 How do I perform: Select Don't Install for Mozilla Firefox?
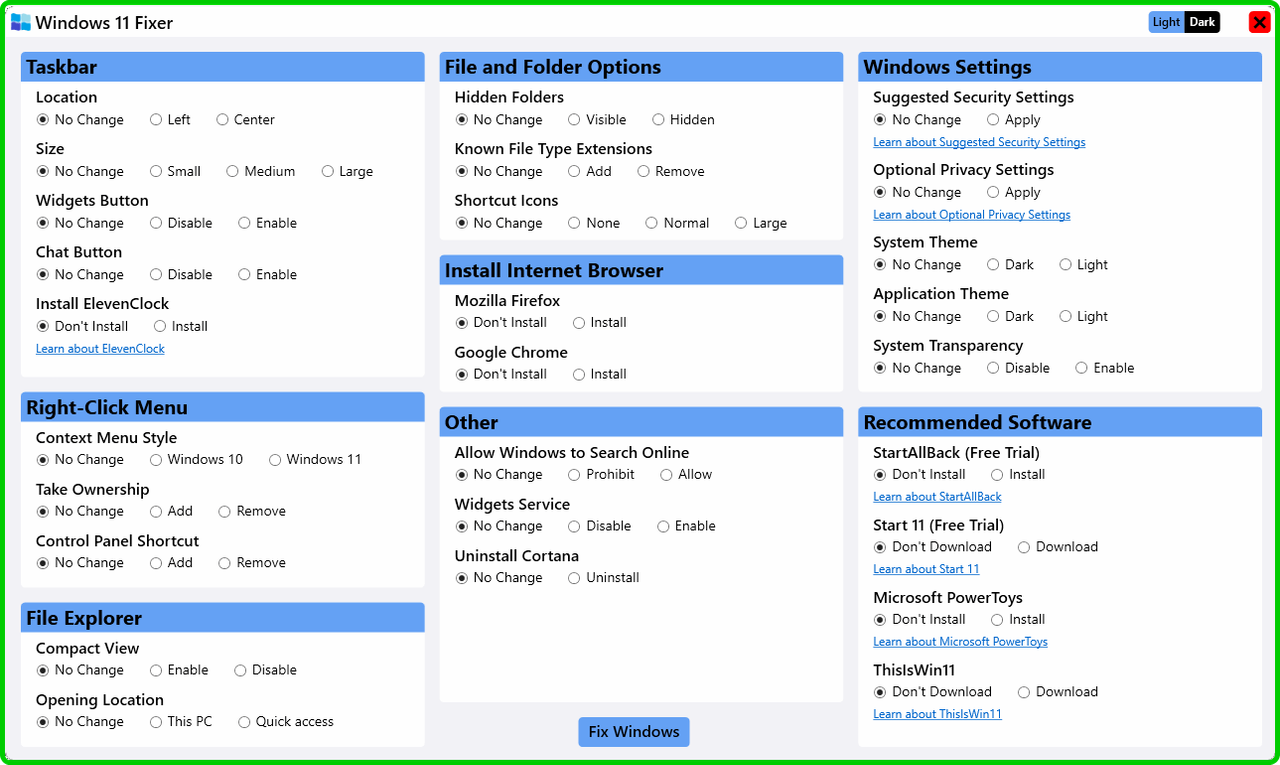click(x=501, y=323)
